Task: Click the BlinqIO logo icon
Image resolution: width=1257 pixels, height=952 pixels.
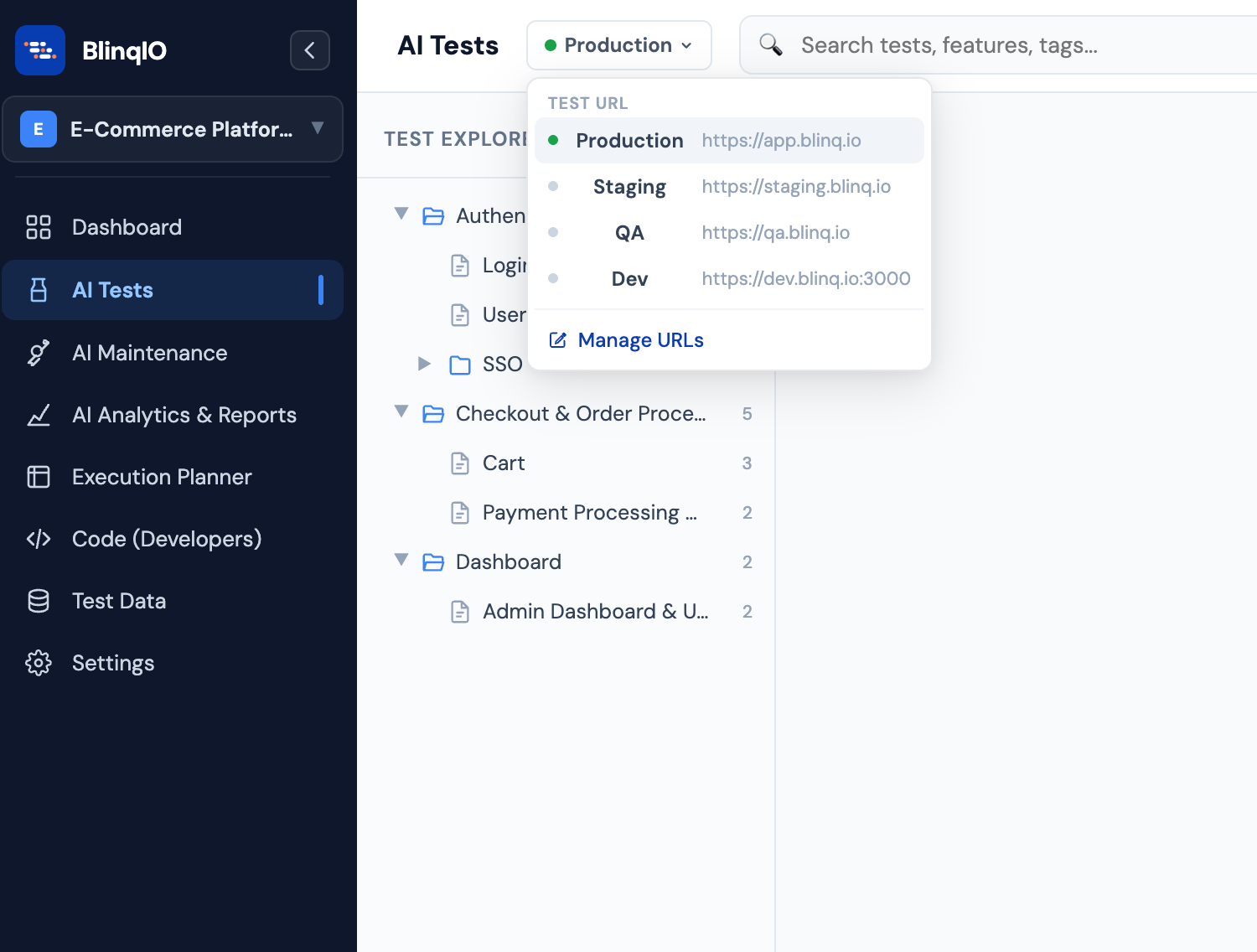Action: tap(39, 49)
